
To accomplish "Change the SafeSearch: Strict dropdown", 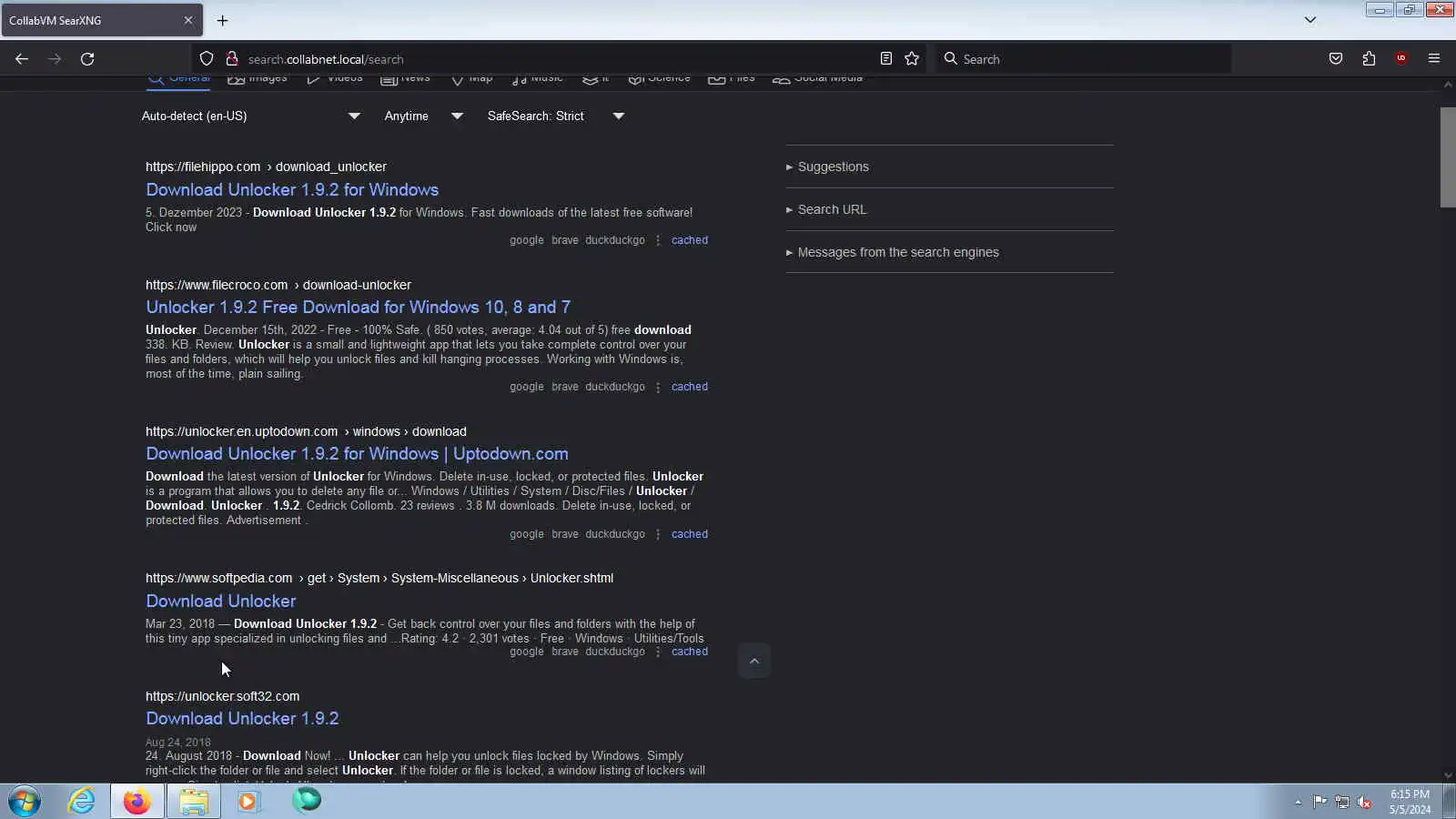I will coord(556,116).
